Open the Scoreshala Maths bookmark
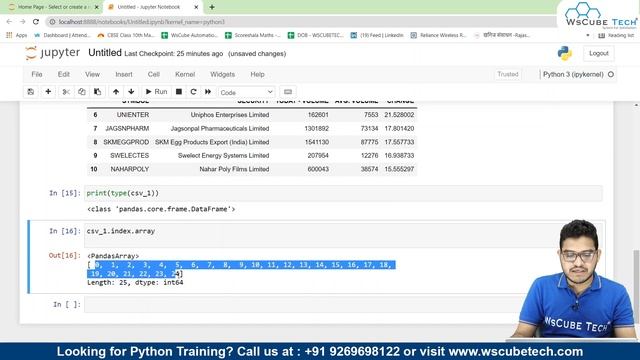640x360 pixels. pyautogui.click(x=253, y=35)
